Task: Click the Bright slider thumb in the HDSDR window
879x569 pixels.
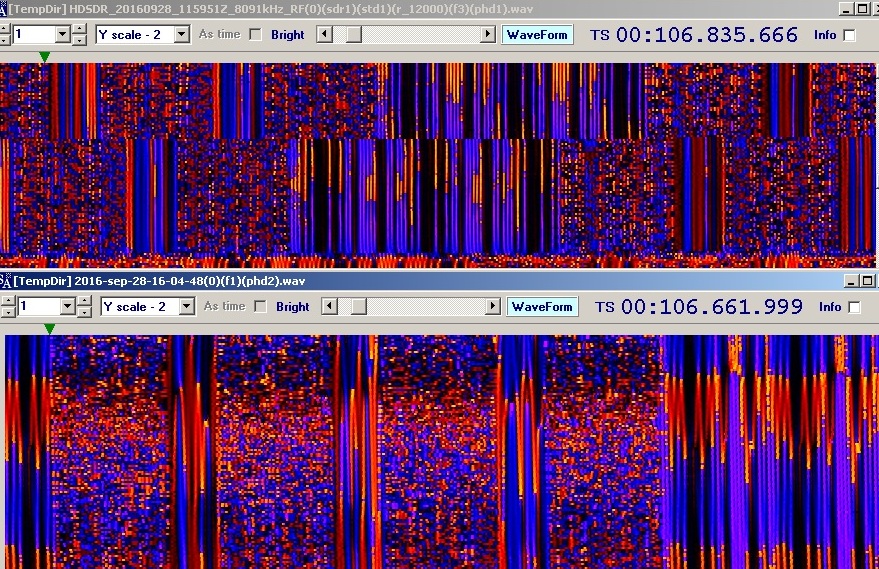Action: 354,35
